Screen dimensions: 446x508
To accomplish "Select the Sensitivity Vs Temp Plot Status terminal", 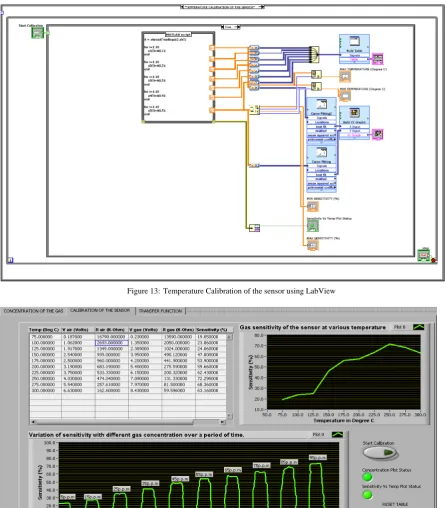I will 312,226.
